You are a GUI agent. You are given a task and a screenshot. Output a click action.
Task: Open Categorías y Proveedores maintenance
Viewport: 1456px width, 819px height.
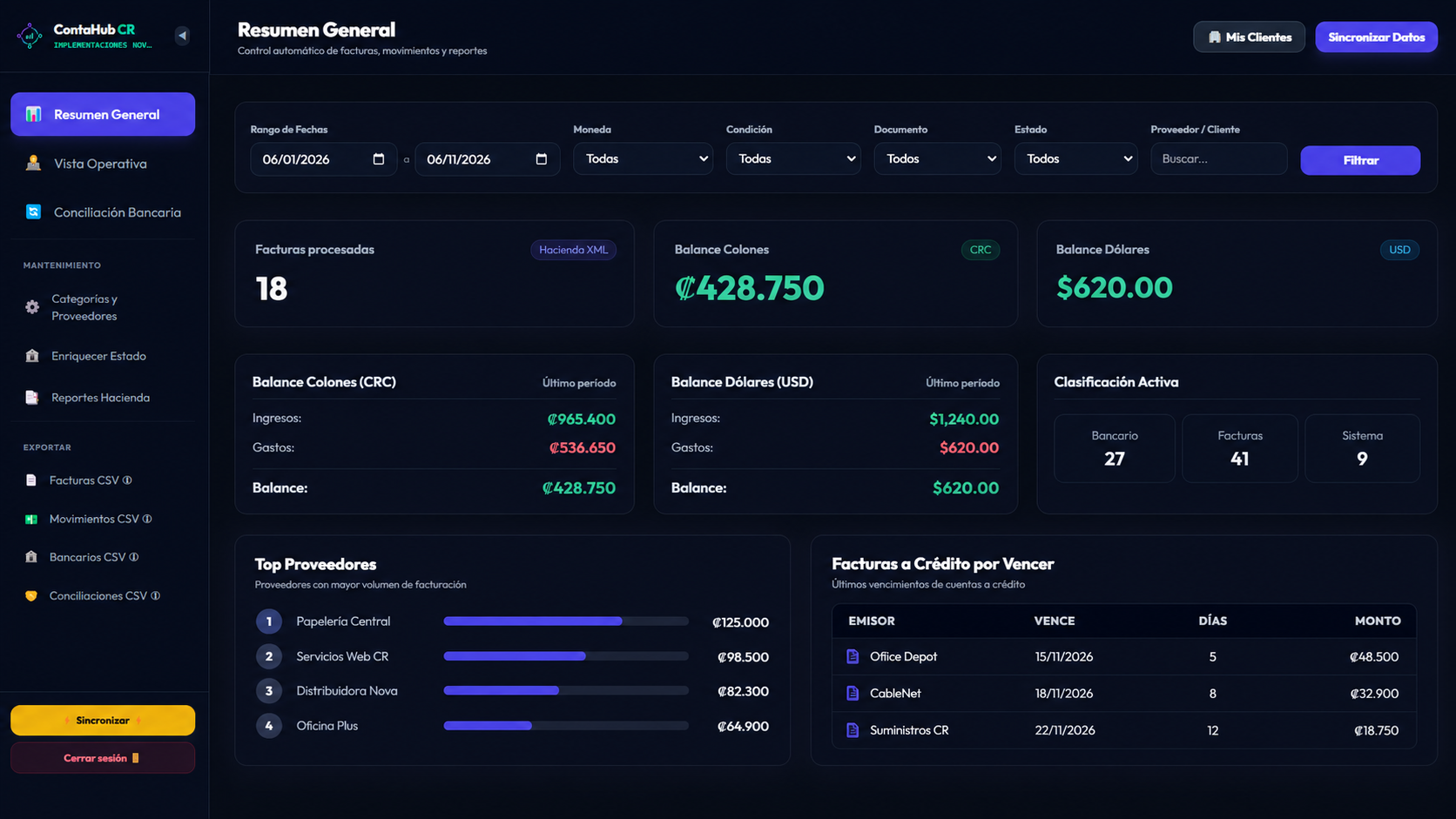tap(103, 307)
